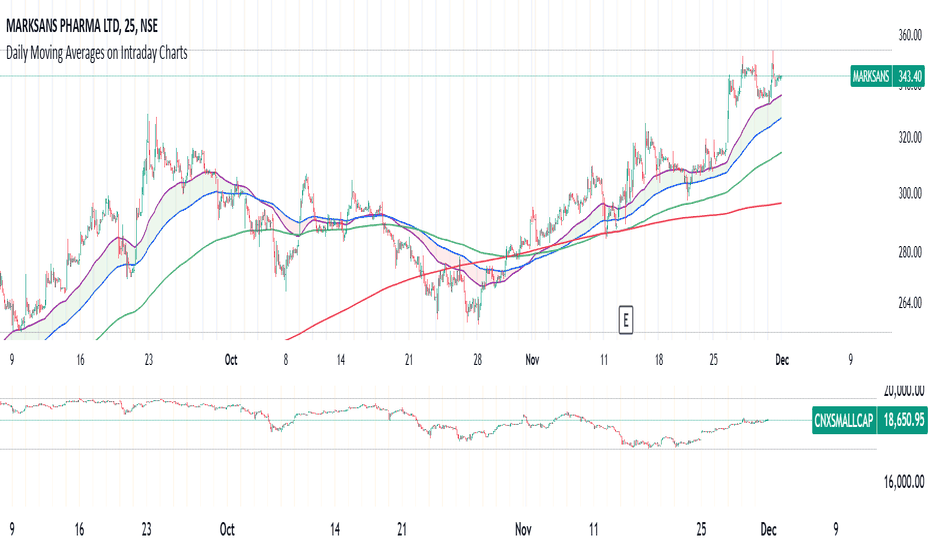
Task: Click the Nov label on upper time axis
Action: click(532, 360)
